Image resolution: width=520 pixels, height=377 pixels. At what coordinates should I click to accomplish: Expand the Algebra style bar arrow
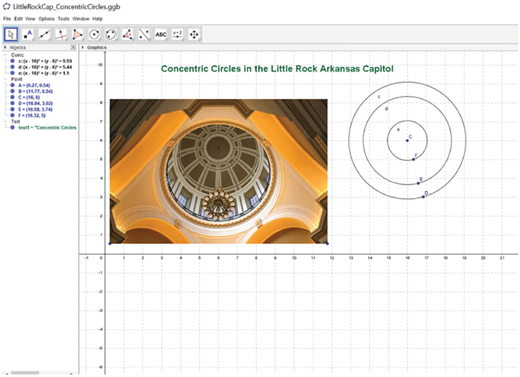(5, 48)
